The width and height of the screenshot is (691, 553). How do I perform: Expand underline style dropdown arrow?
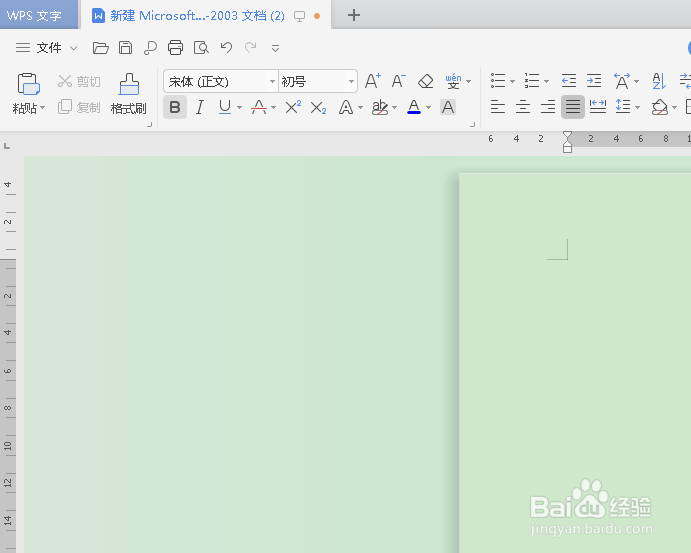(239, 107)
